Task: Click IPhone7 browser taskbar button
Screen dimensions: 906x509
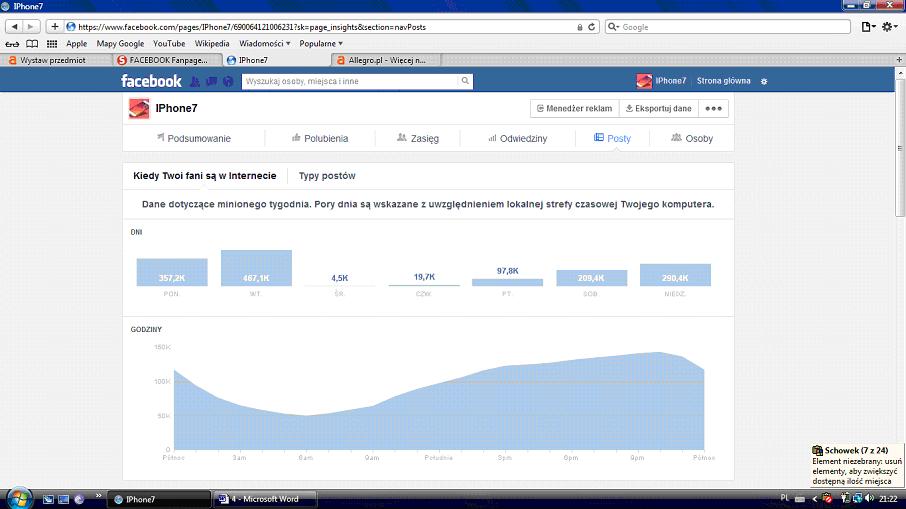Action: pyautogui.click(x=160, y=499)
